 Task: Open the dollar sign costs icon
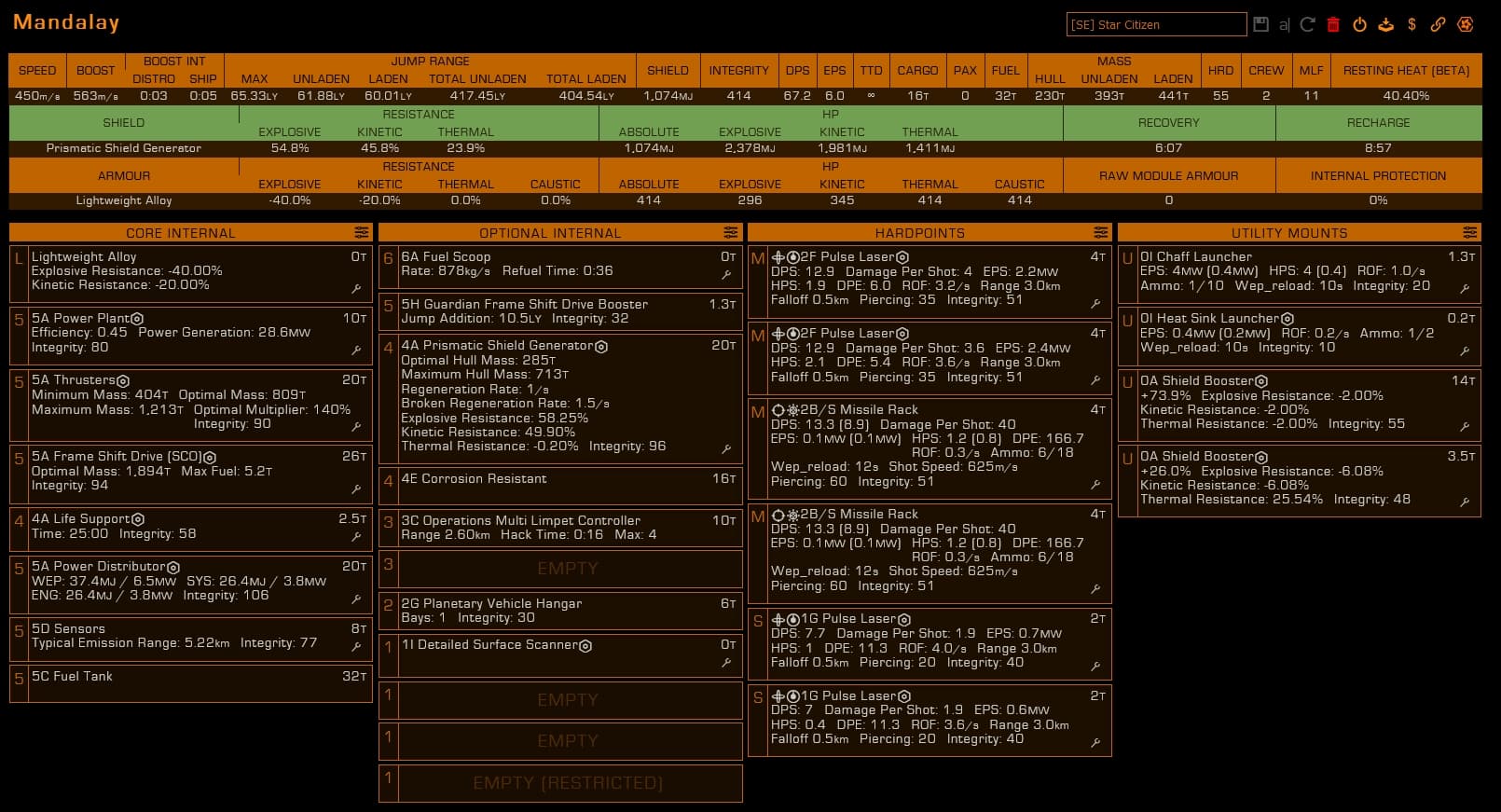(1411, 24)
